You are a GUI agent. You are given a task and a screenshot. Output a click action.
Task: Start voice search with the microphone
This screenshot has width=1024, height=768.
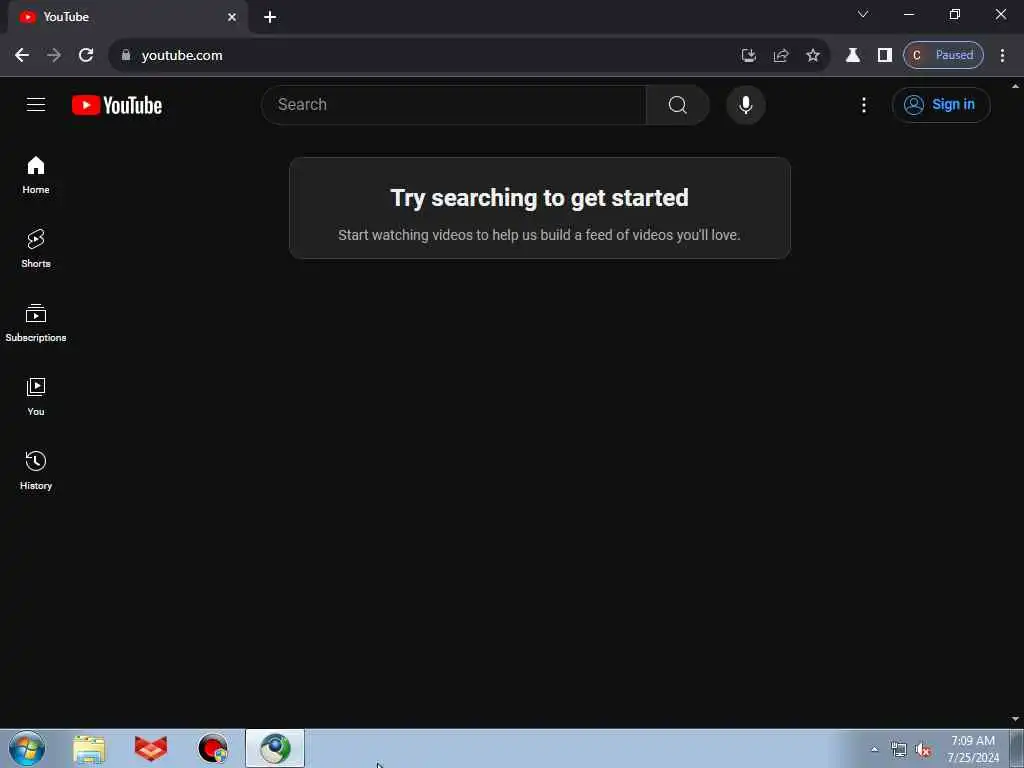click(x=745, y=104)
